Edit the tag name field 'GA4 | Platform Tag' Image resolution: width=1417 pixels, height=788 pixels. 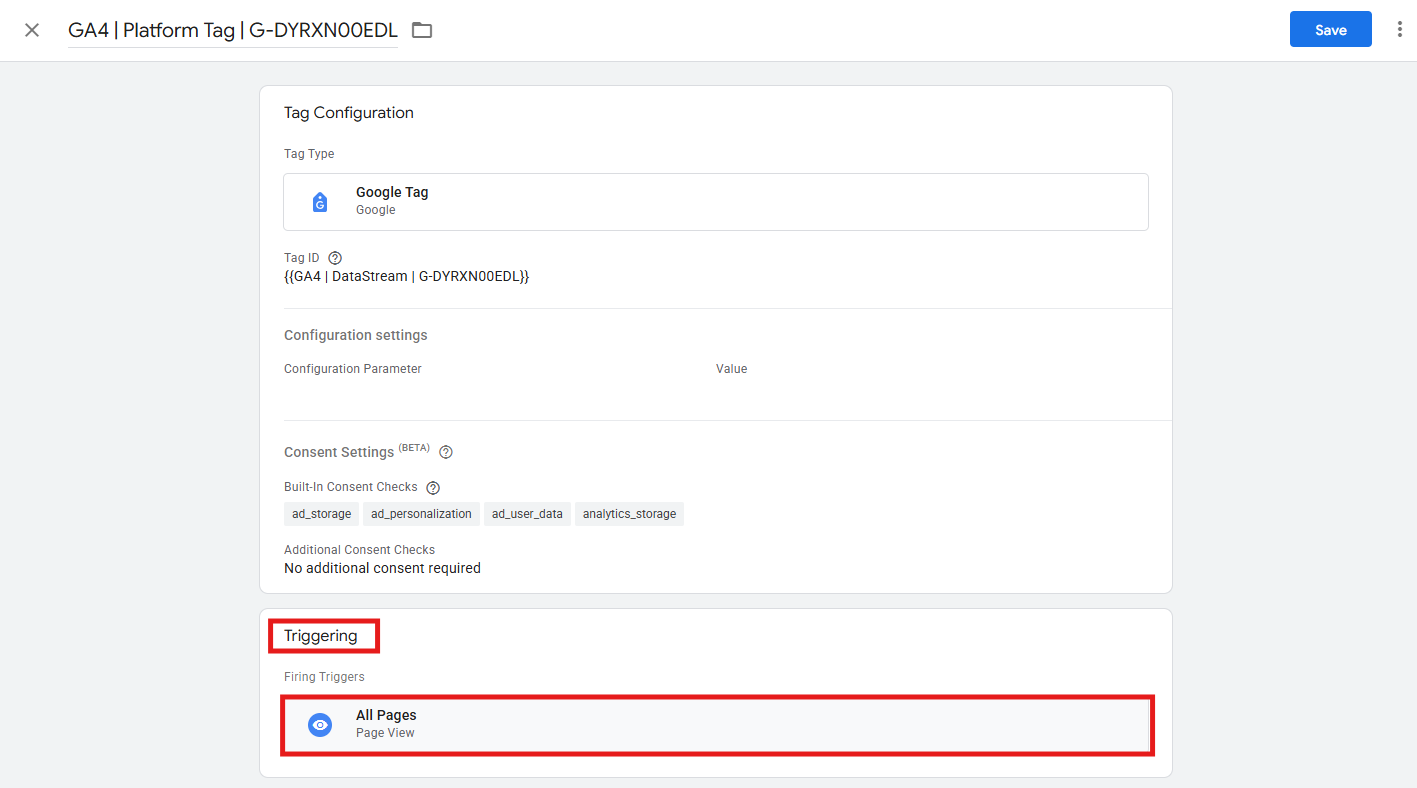(x=233, y=30)
